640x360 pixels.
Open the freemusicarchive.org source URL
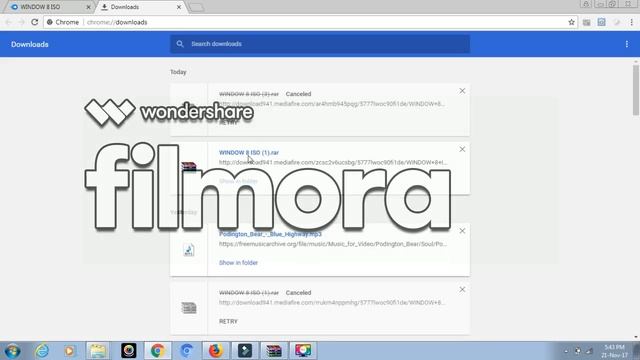[x=333, y=244]
